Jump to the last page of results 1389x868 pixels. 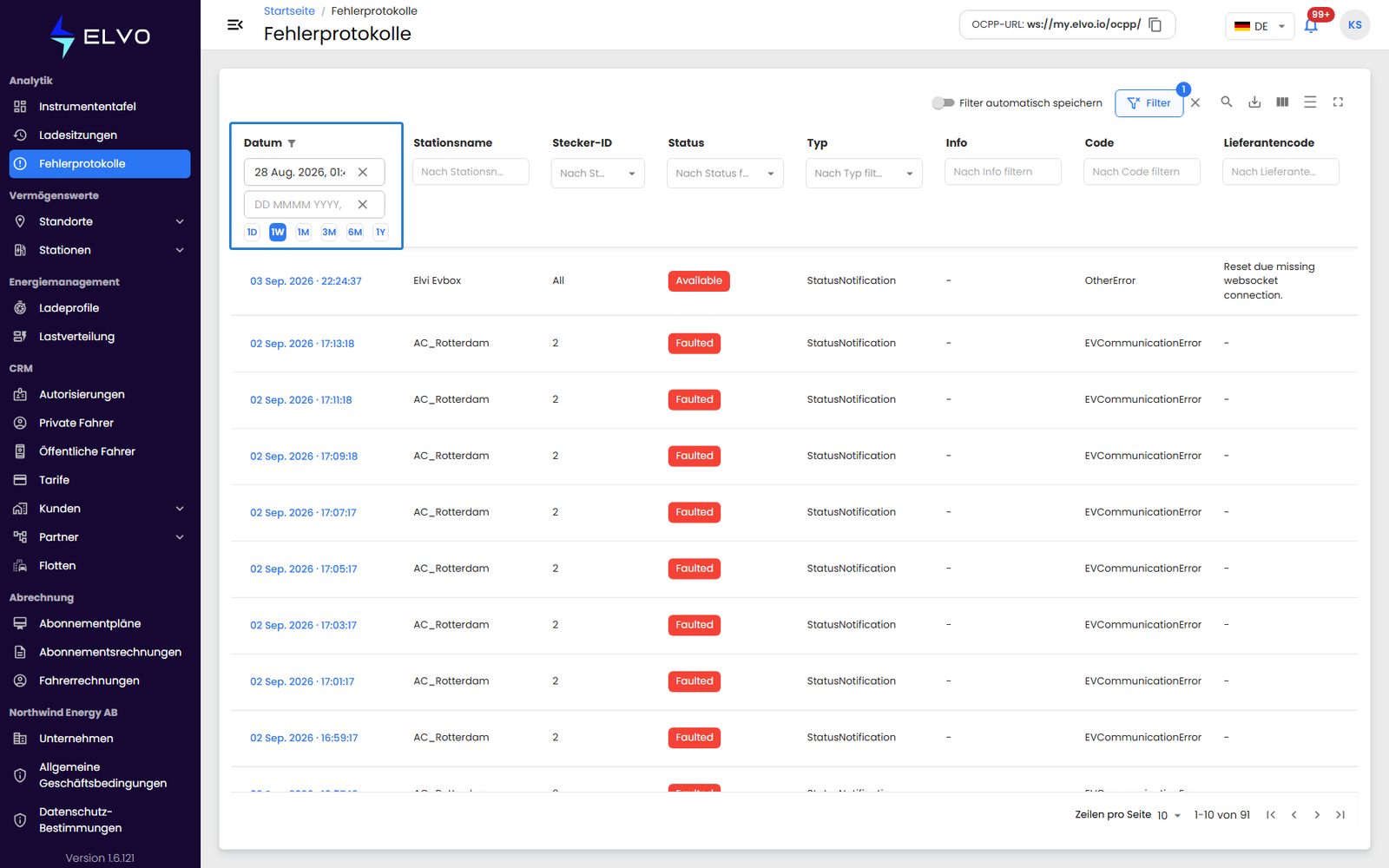pos(1340,814)
